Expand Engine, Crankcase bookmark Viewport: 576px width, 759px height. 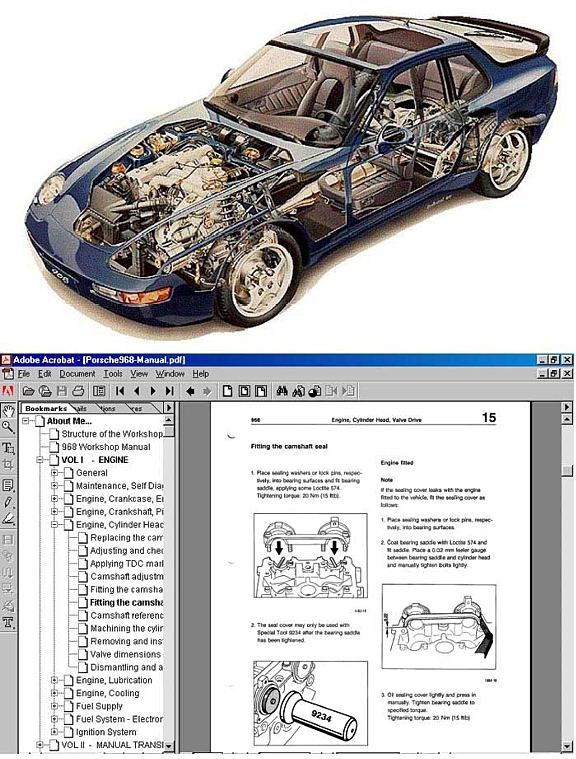coord(55,499)
